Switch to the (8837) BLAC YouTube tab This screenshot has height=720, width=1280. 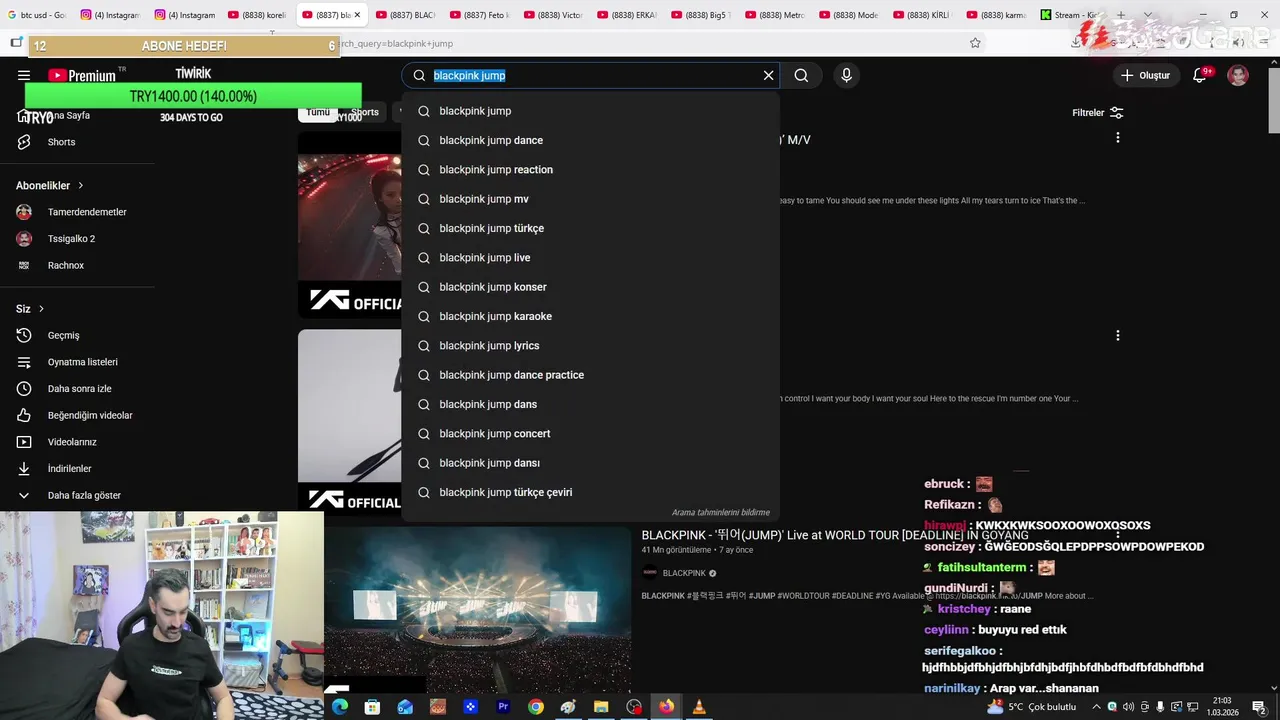click(407, 15)
